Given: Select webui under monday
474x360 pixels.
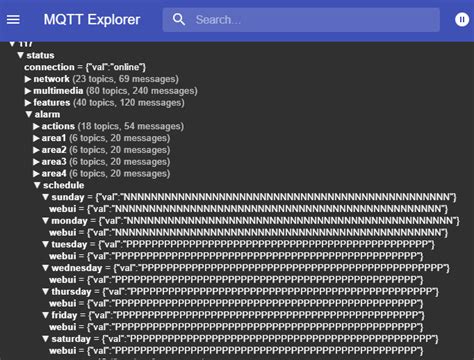Looking at the screenshot, I should 63,233.
